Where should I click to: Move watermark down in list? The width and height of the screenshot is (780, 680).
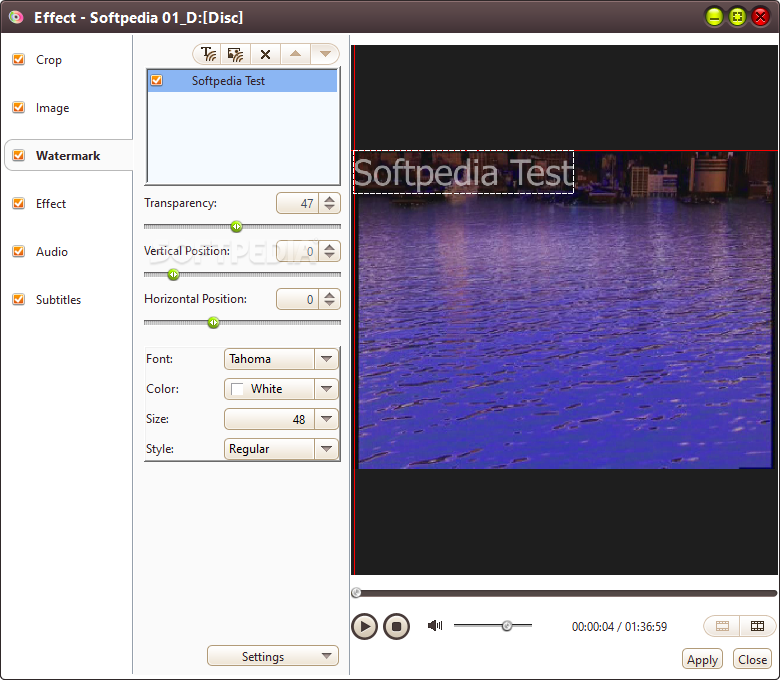325,54
